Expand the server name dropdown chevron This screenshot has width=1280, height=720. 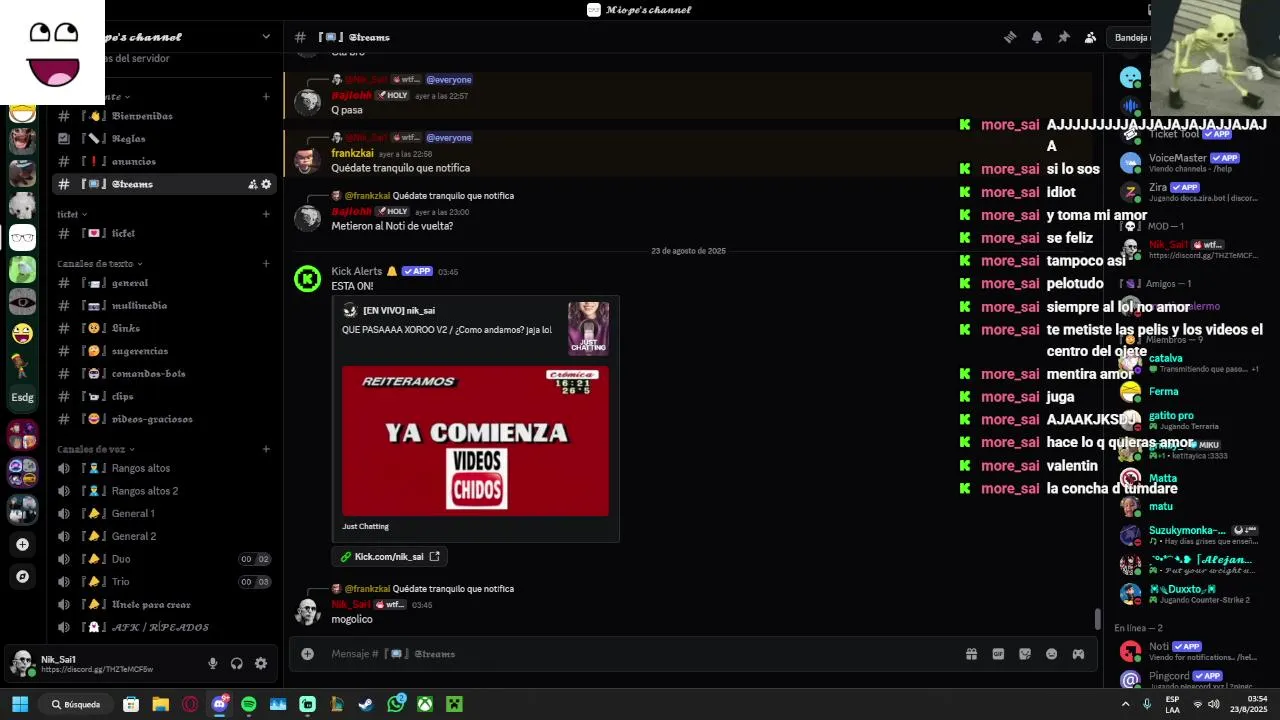click(x=266, y=37)
